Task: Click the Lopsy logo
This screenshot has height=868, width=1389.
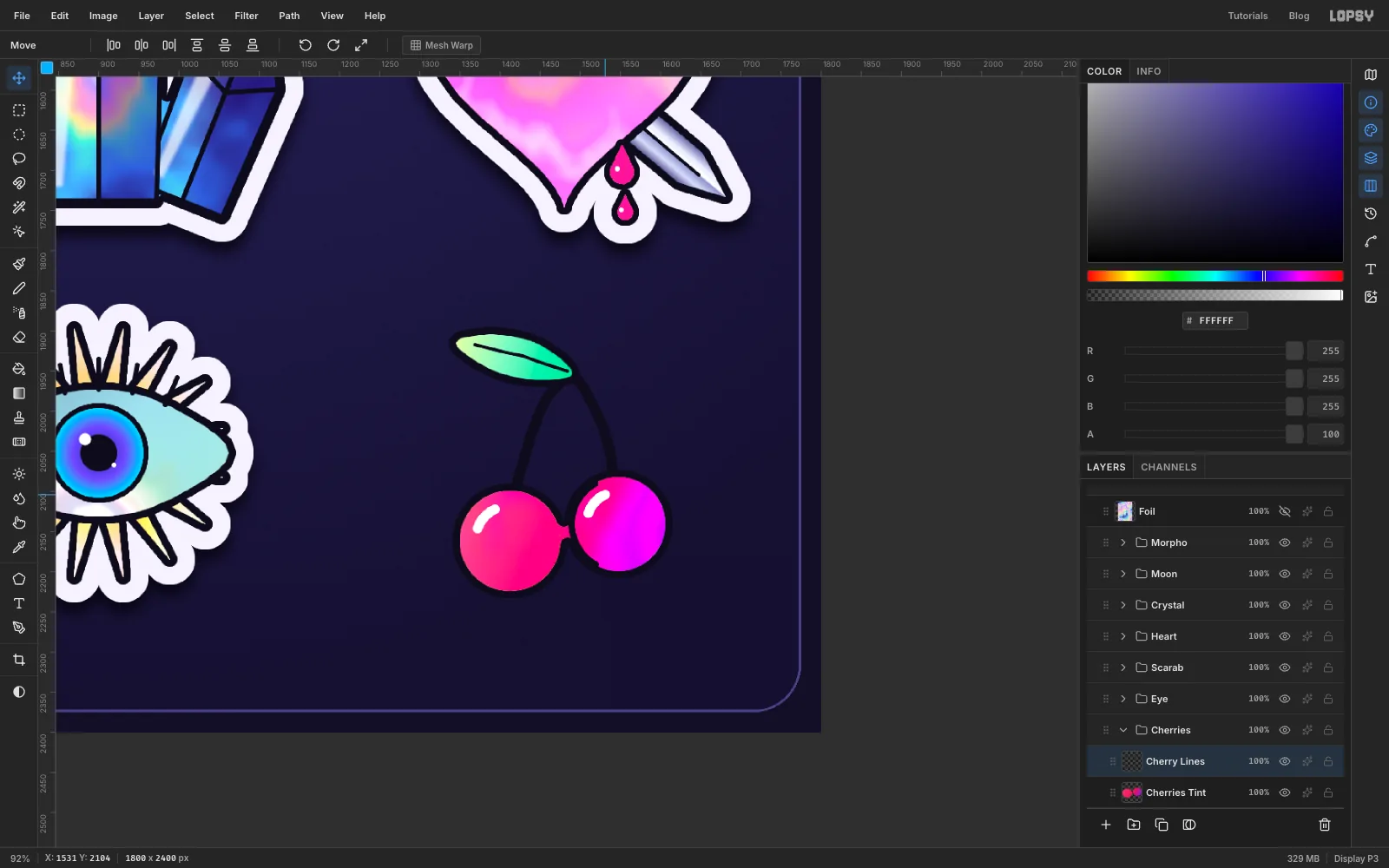Action: pos(1352,16)
